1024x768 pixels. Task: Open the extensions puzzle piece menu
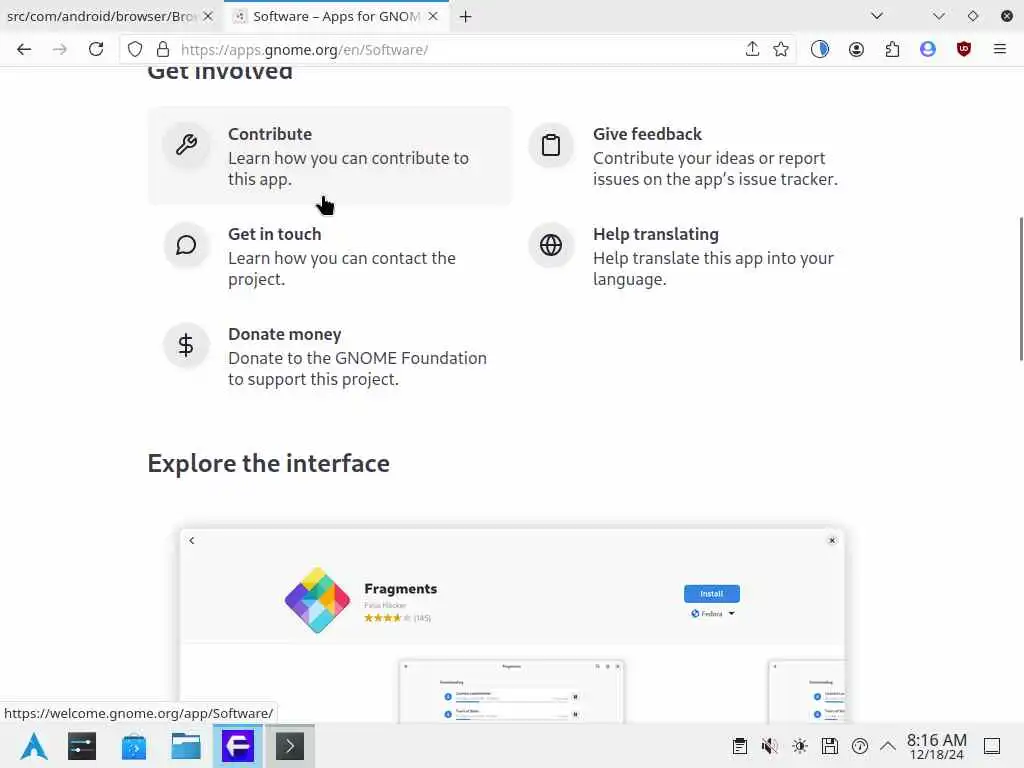click(x=892, y=49)
